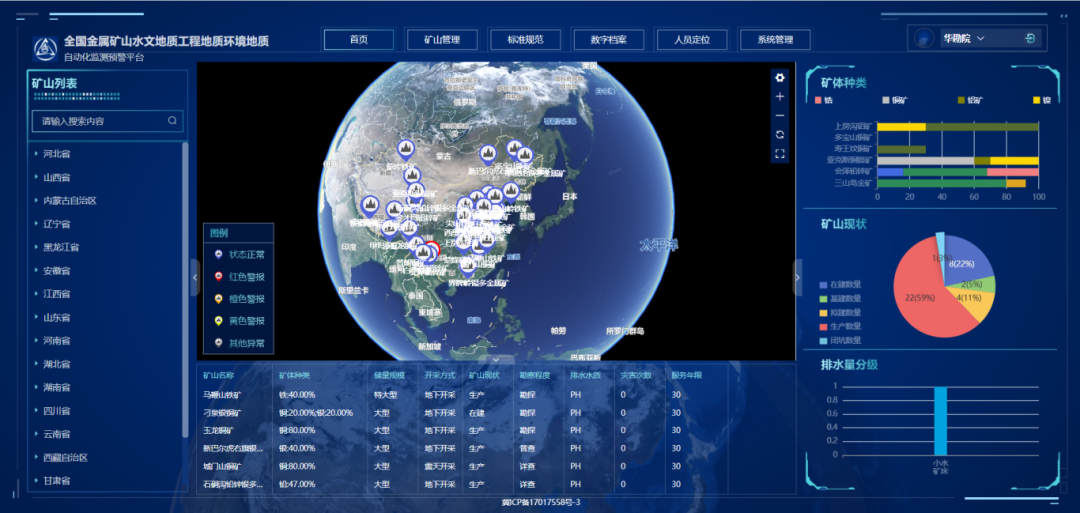Open the 矿山管理 tab
This screenshot has height=513, width=1080.
click(x=442, y=39)
